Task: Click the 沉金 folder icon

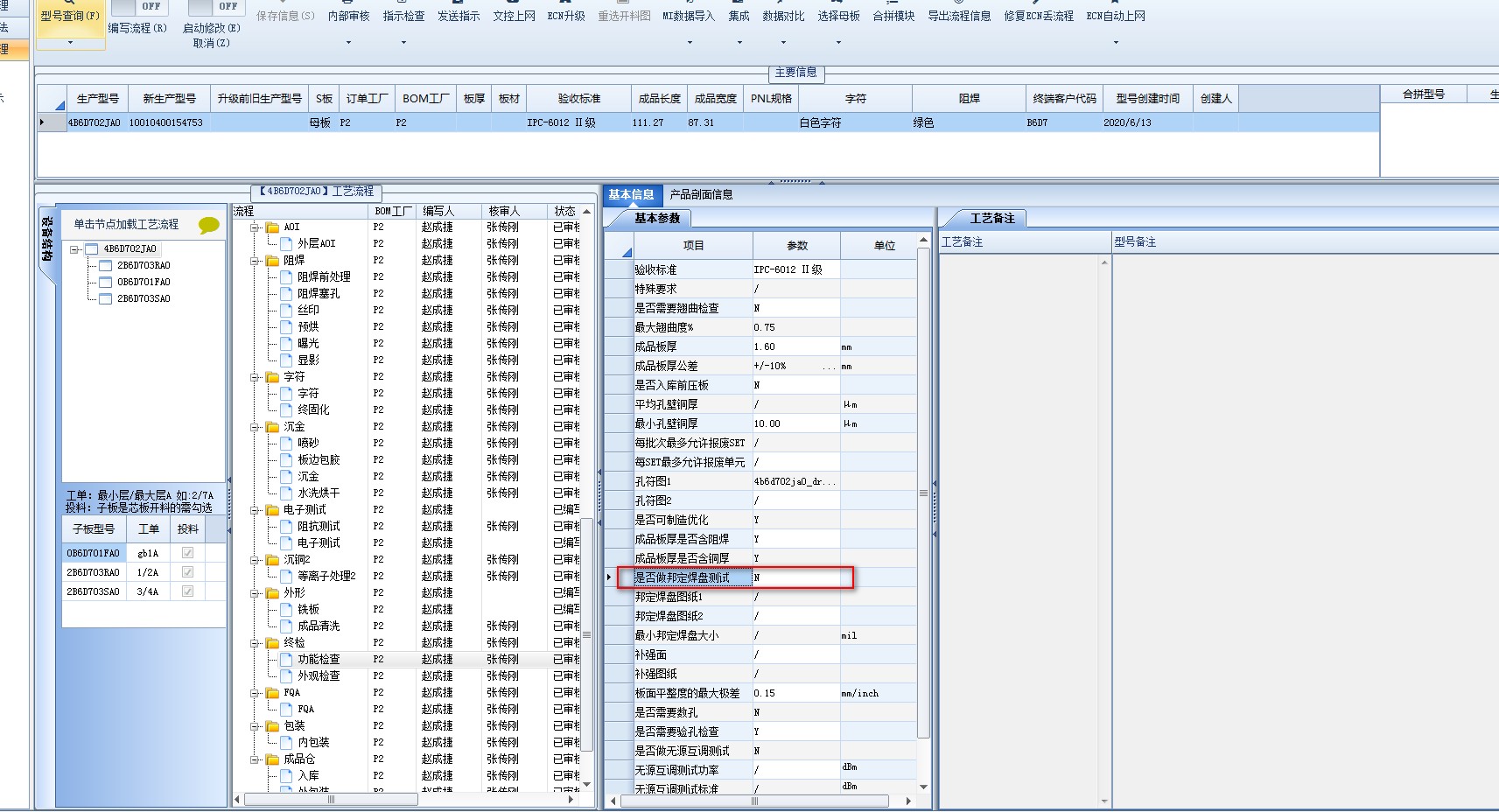Action: [x=272, y=427]
